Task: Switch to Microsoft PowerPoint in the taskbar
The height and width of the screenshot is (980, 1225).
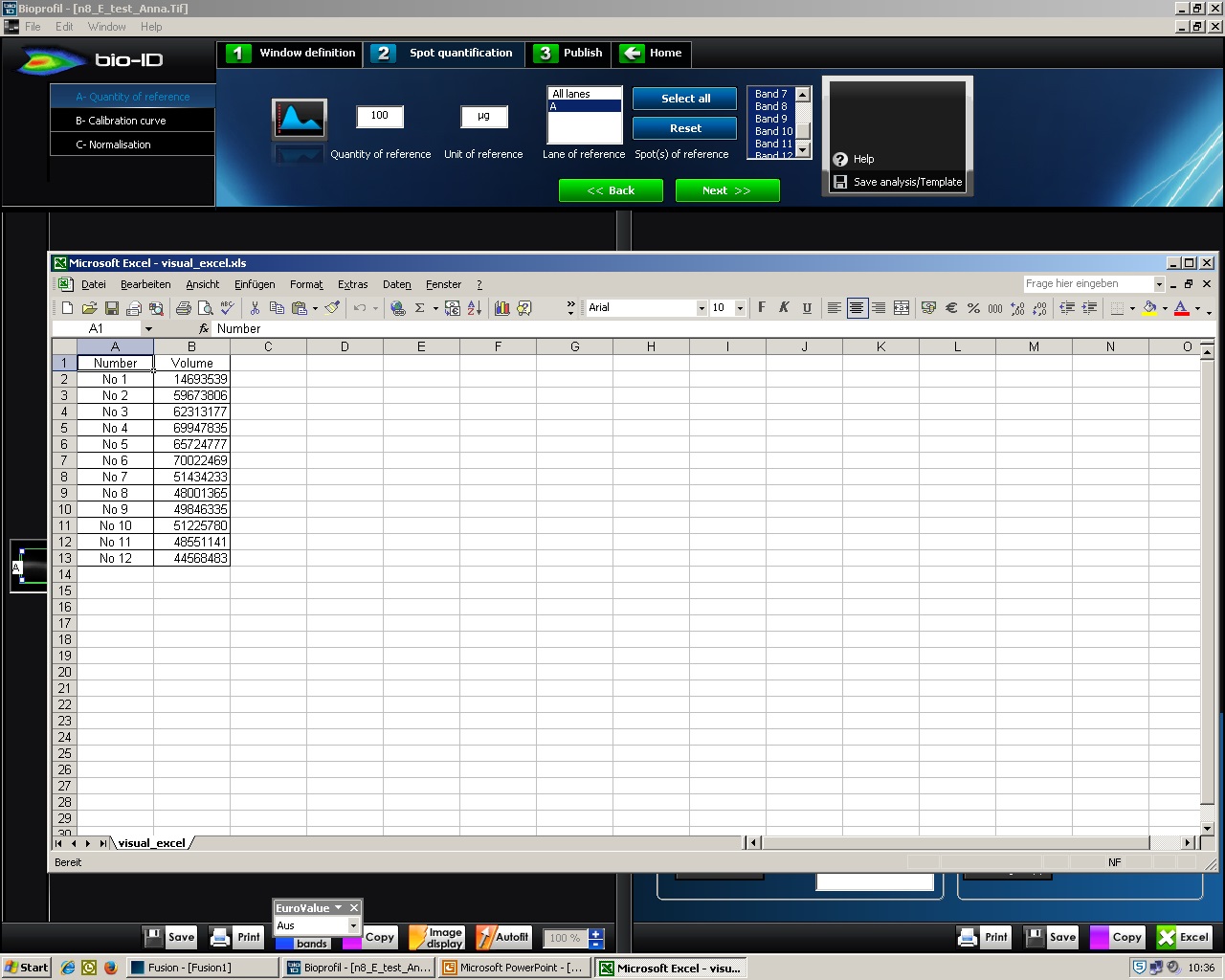Action: [x=514, y=968]
